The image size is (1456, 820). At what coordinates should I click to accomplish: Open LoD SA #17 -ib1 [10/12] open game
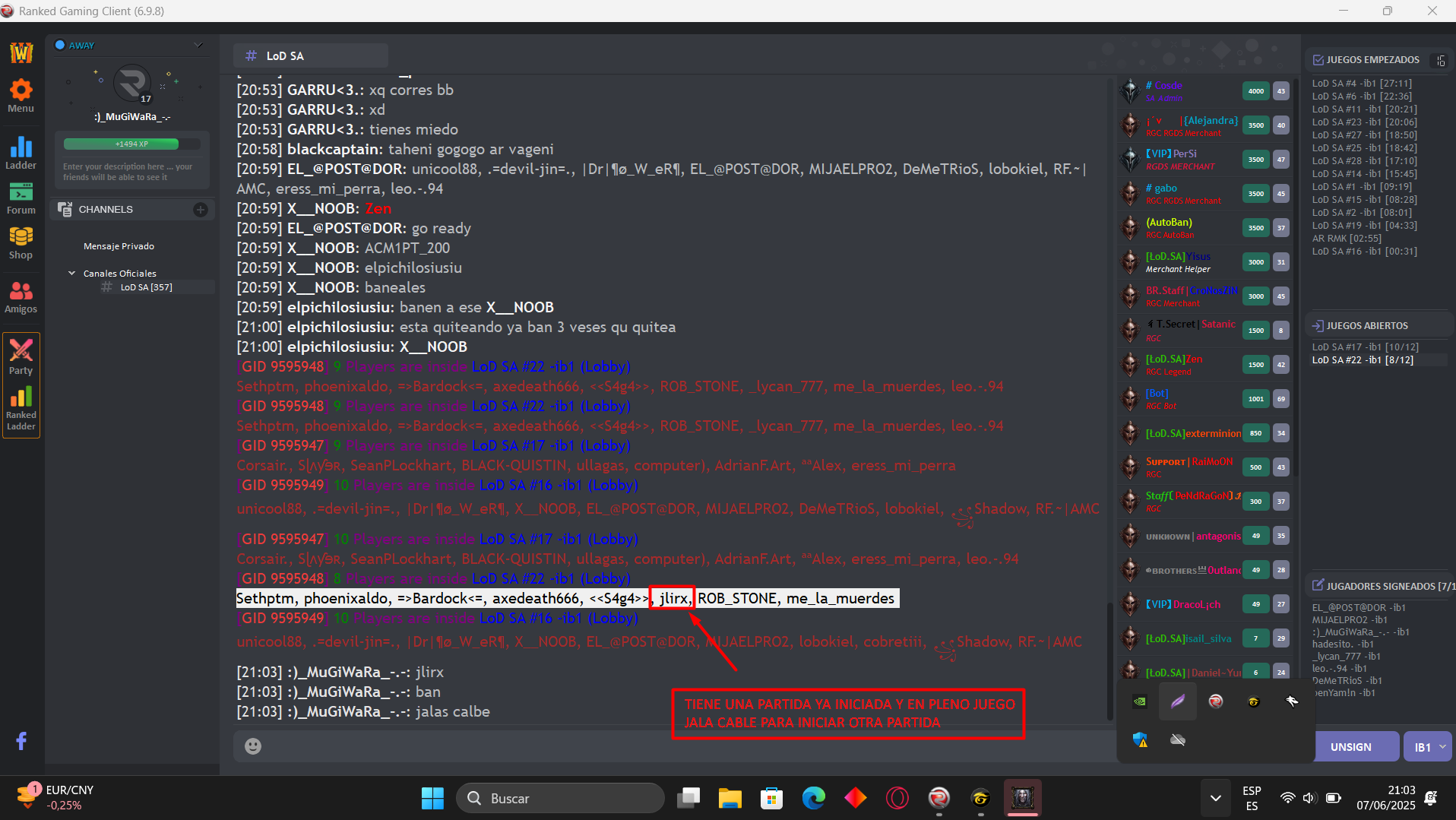coord(1365,347)
